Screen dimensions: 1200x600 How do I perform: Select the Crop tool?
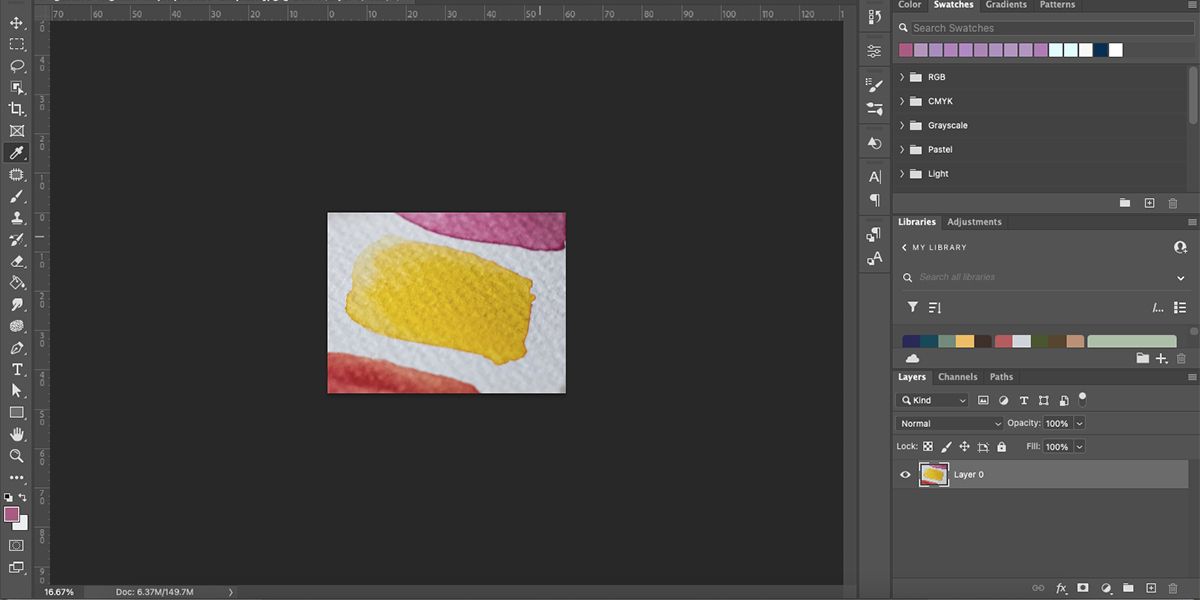pos(16,110)
